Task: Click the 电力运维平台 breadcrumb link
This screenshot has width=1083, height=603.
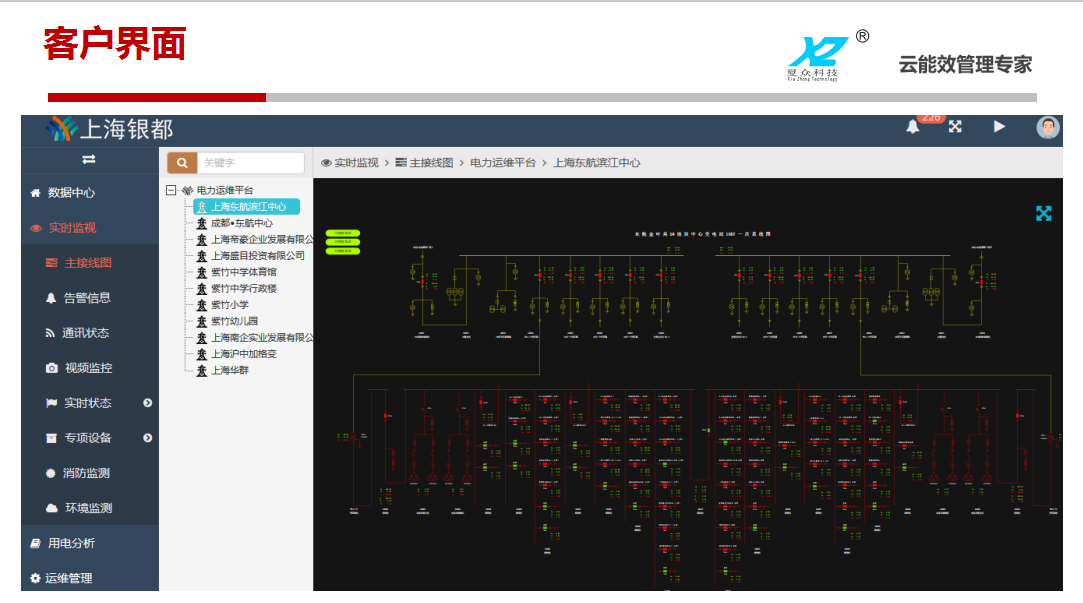Action: 503,163
